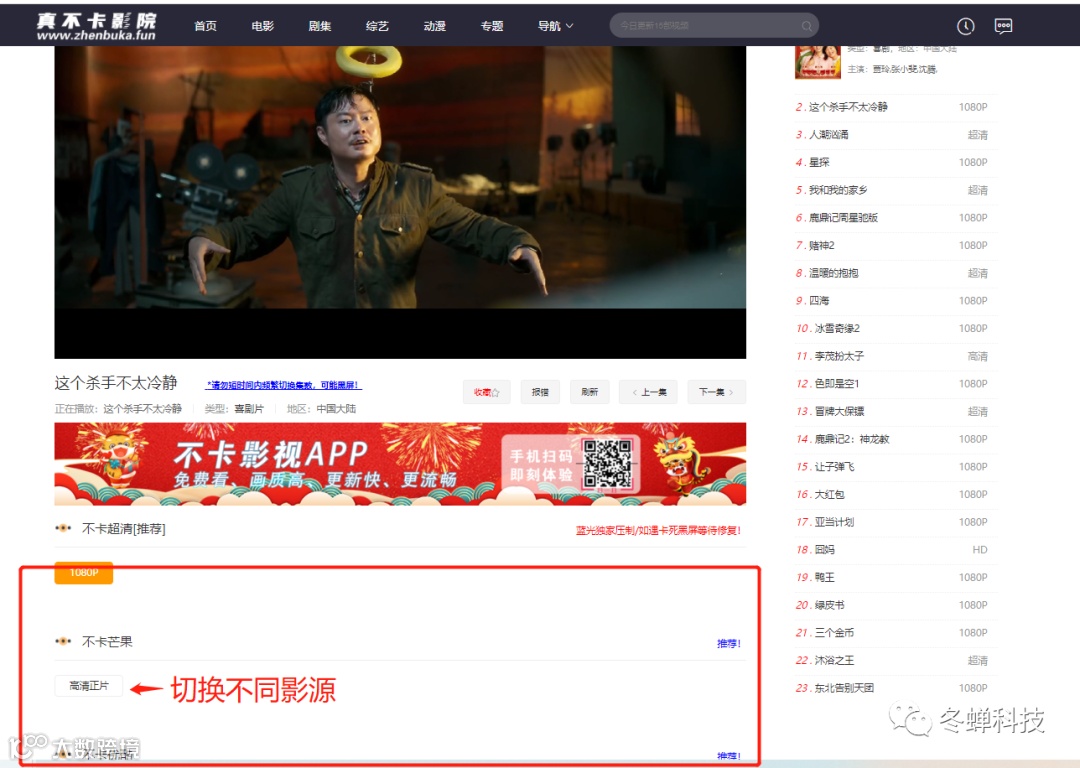Viewport: 1080px width, 768px height.
Task: Click the 不卡超清[推荐] source heading
Action: click(x=123, y=528)
